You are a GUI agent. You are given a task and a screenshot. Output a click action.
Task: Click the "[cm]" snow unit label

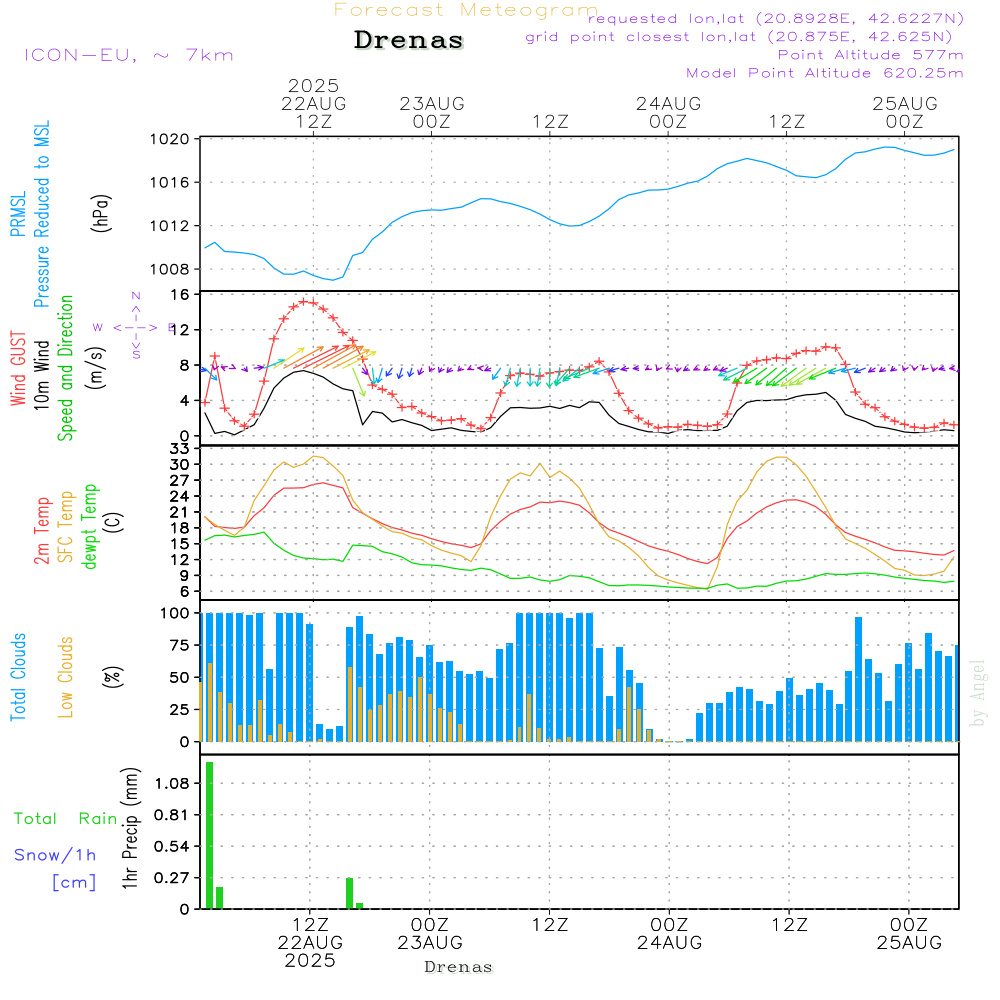tap(74, 882)
